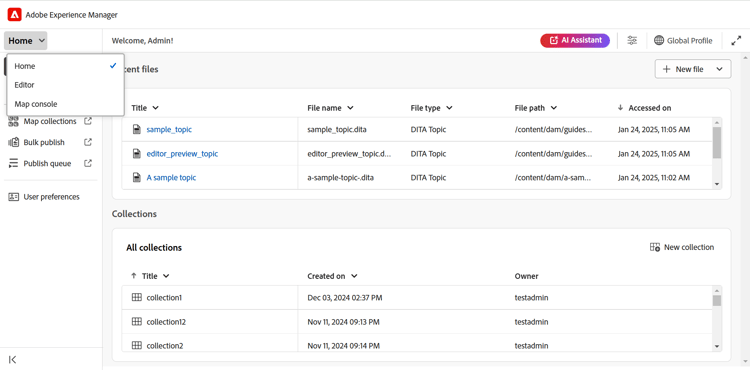Click the Adobe logo icon
Screen dimensions: 750x370
tap(14, 15)
